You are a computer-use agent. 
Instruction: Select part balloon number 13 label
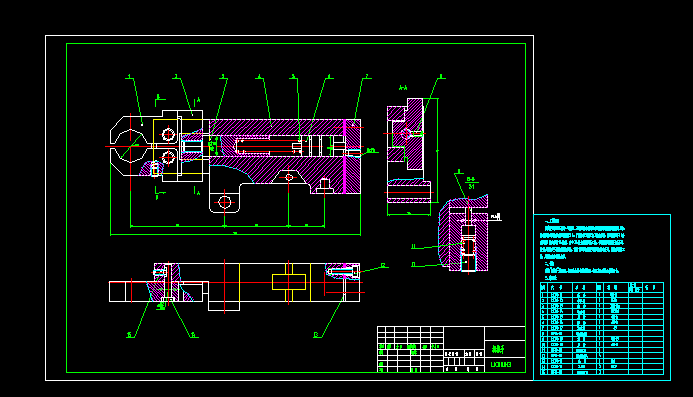point(316,335)
